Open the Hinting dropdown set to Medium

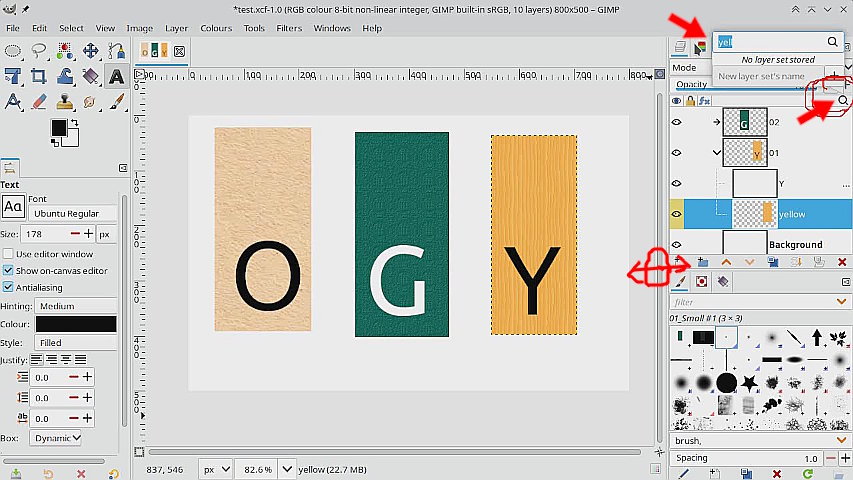tap(76, 306)
